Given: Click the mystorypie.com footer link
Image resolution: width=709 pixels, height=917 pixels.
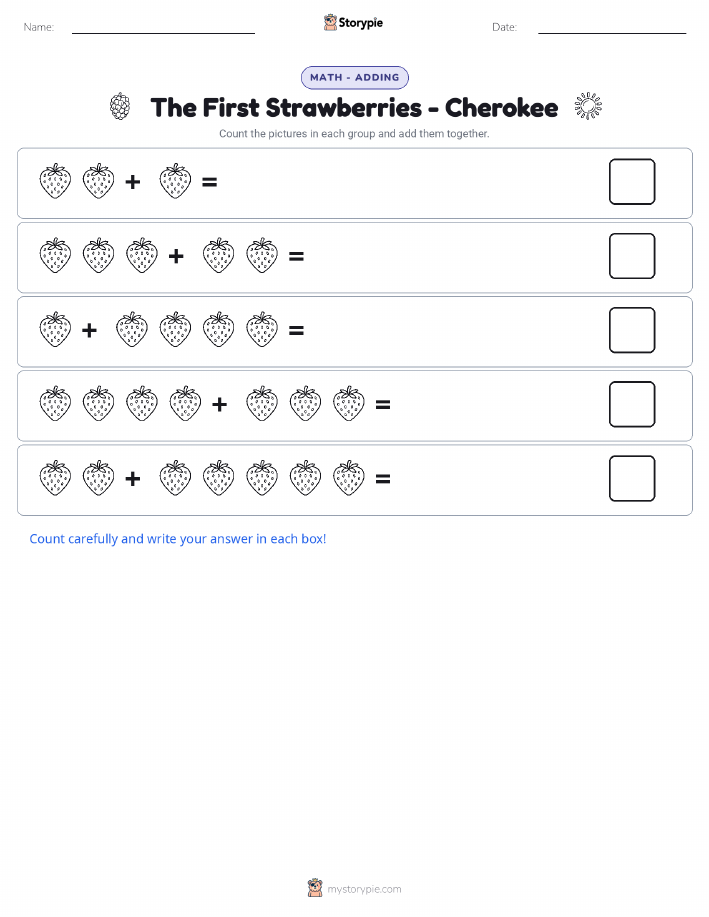Looking at the screenshot, I should click(364, 889).
